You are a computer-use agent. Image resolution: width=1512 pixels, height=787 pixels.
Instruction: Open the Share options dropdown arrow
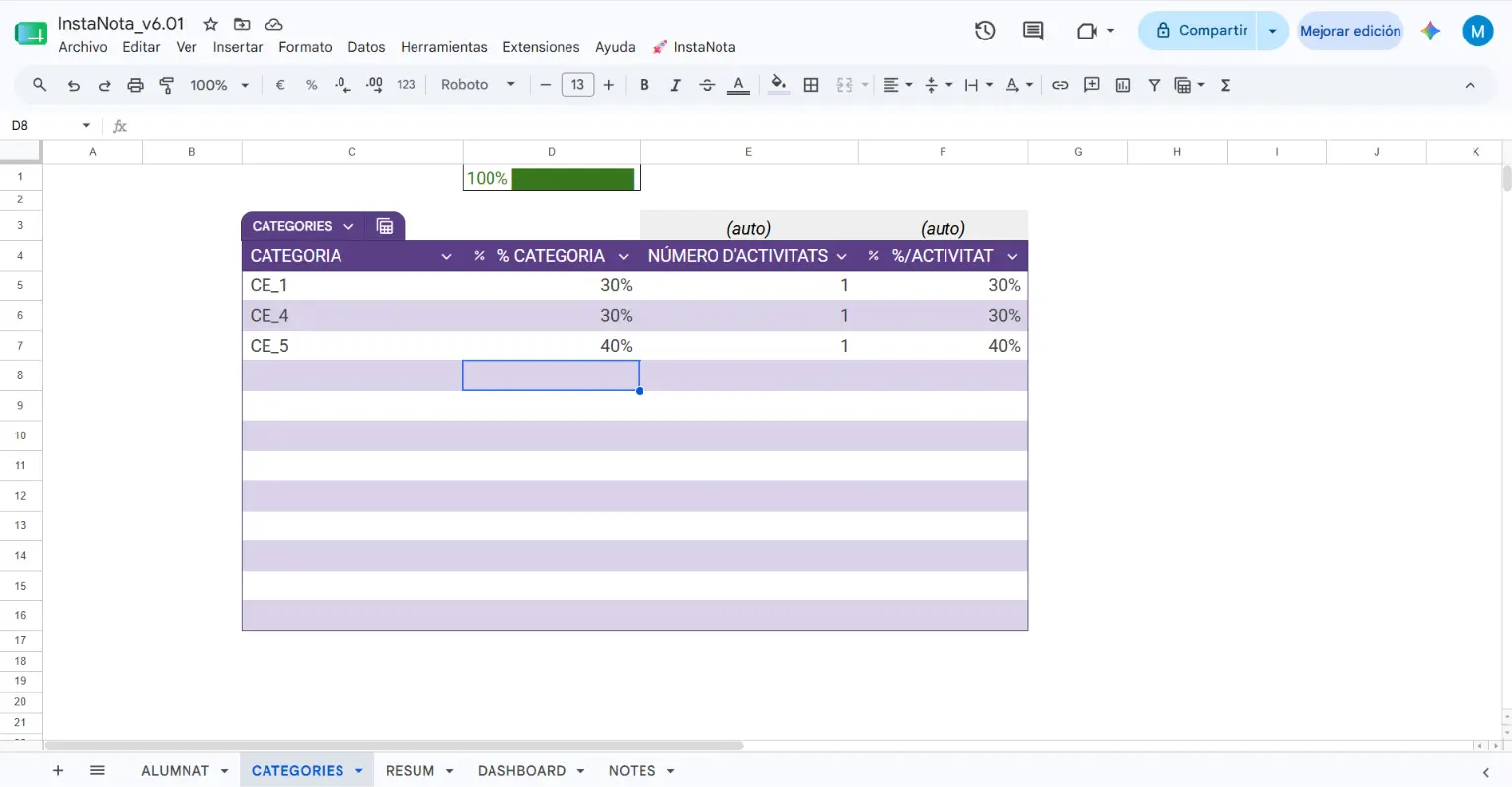tap(1273, 31)
